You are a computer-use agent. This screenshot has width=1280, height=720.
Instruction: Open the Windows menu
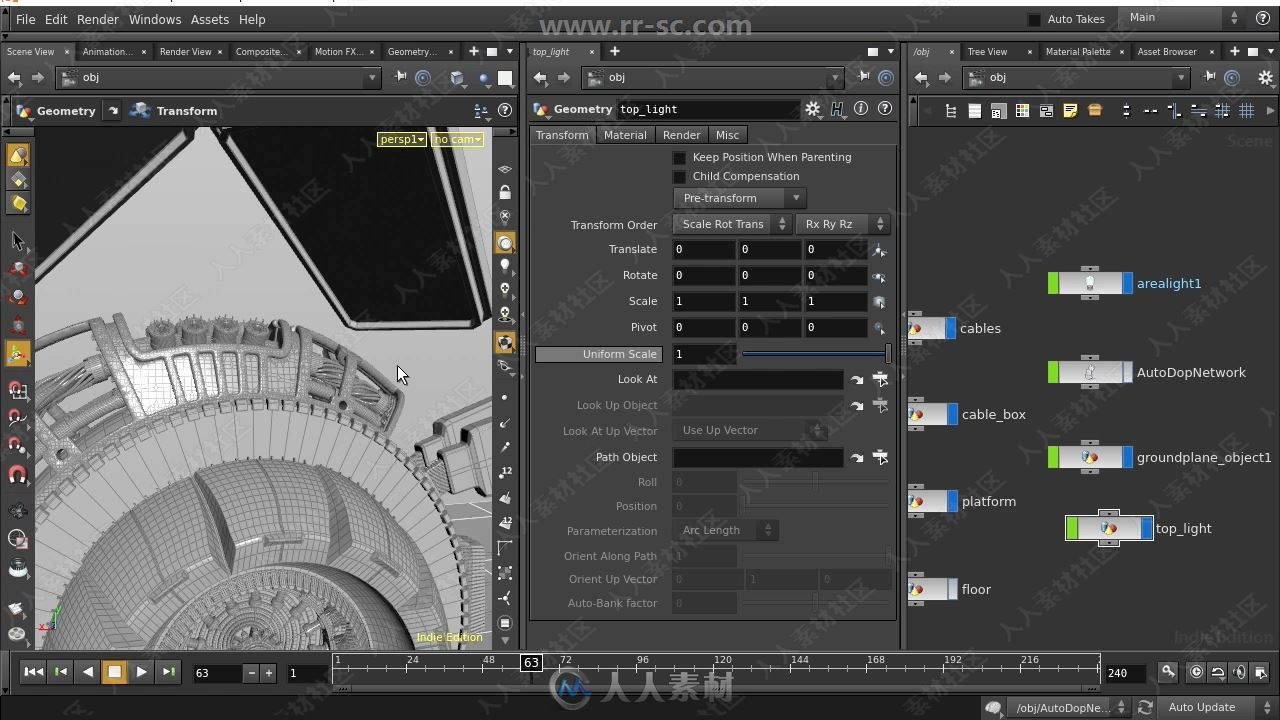(155, 19)
